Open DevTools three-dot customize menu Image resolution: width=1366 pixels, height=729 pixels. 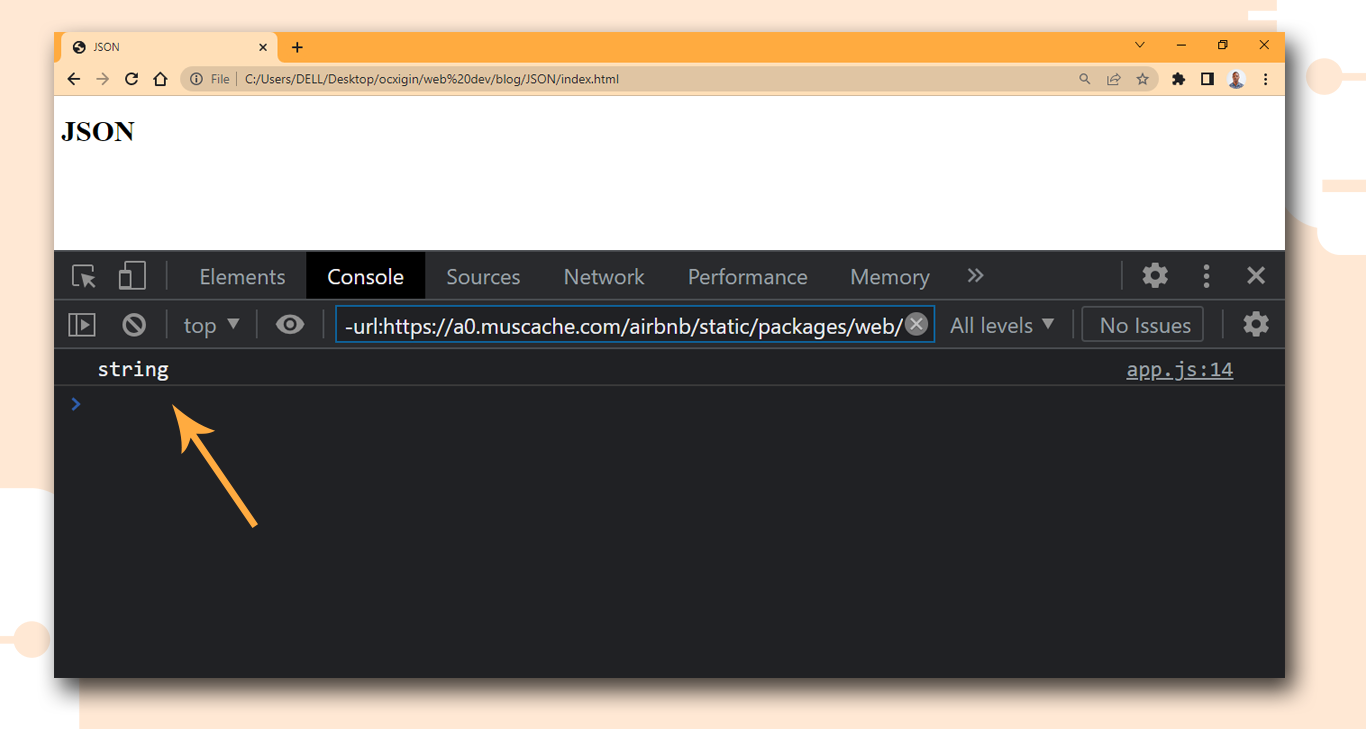pyautogui.click(x=1206, y=276)
